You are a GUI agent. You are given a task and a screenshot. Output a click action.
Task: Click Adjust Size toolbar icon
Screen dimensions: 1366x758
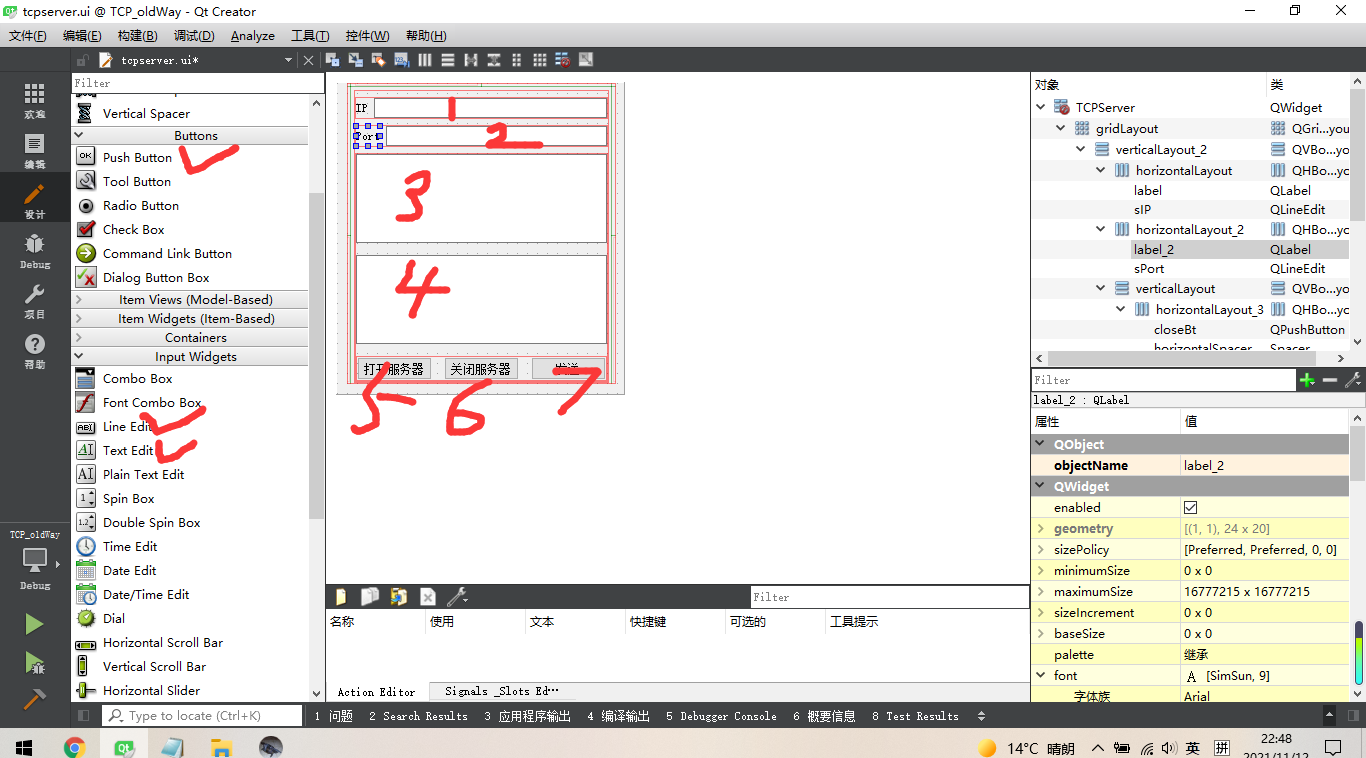pos(586,60)
